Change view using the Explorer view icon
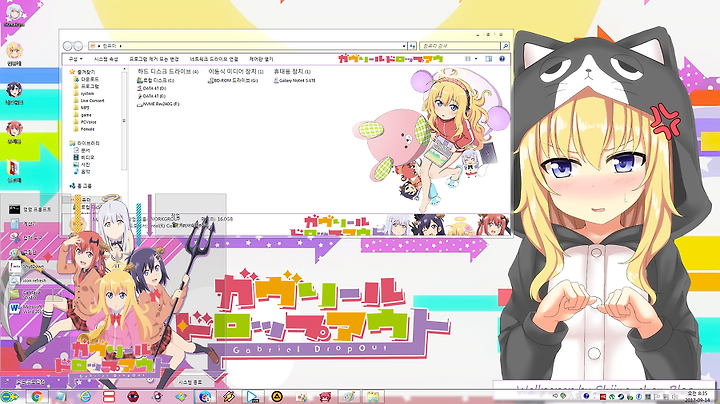This screenshot has height=404, width=720. pos(468,59)
